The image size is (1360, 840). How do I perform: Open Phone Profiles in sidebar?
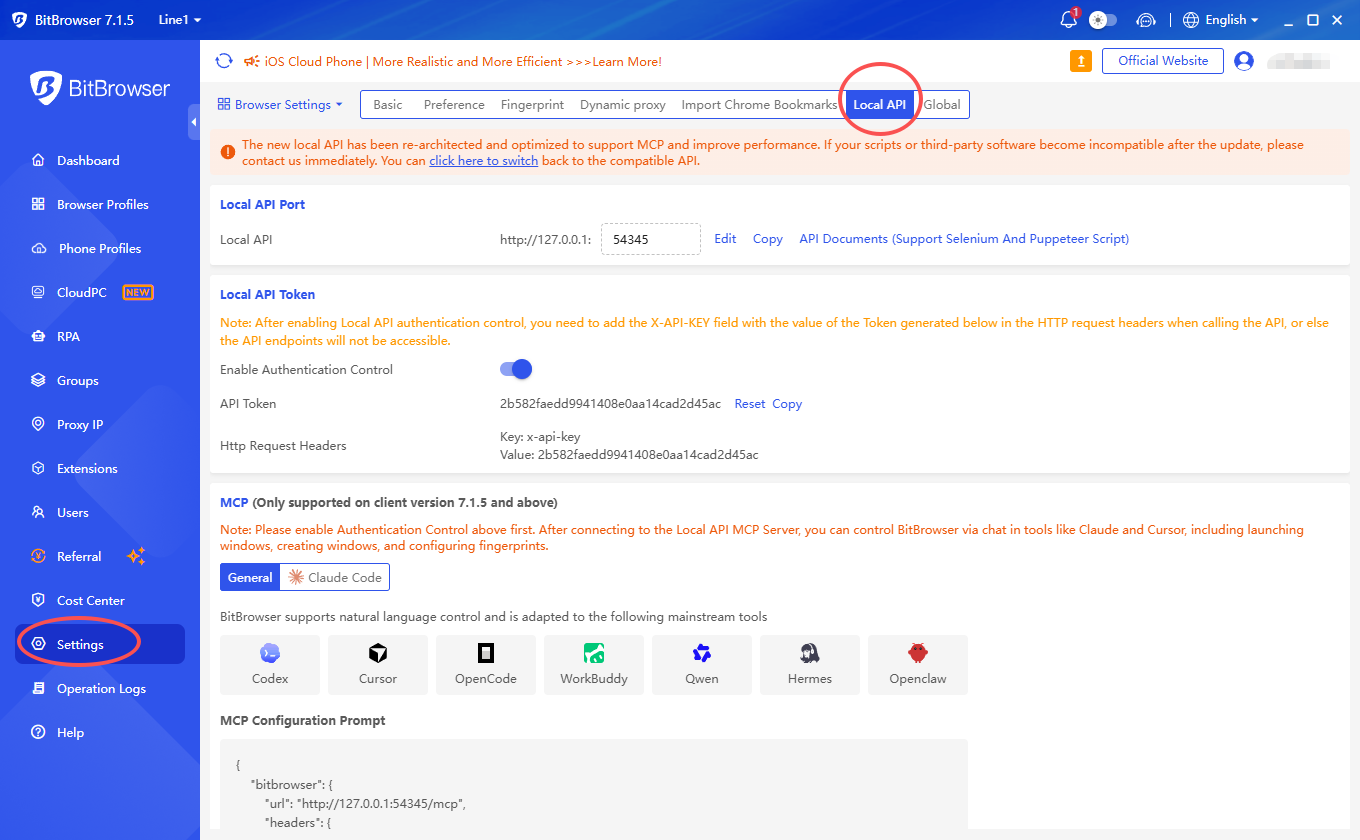pyautogui.click(x=100, y=248)
